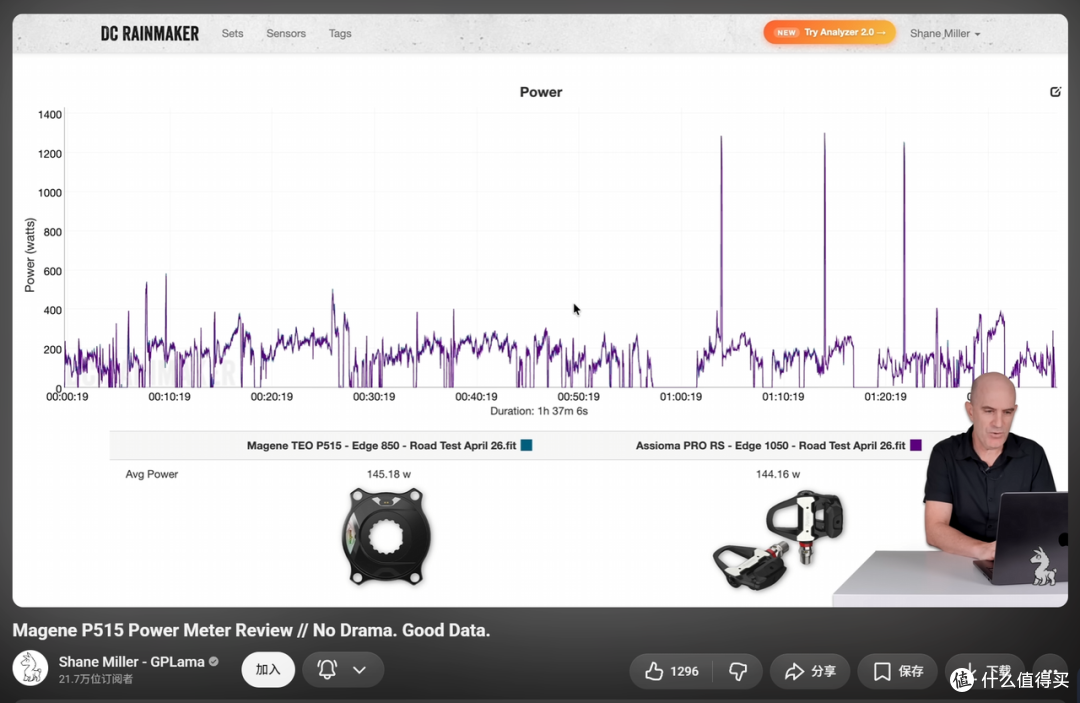Viewport: 1080px width, 703px height.
Task: Click the 145.18 w average power value
Action: tap(388, 474)
